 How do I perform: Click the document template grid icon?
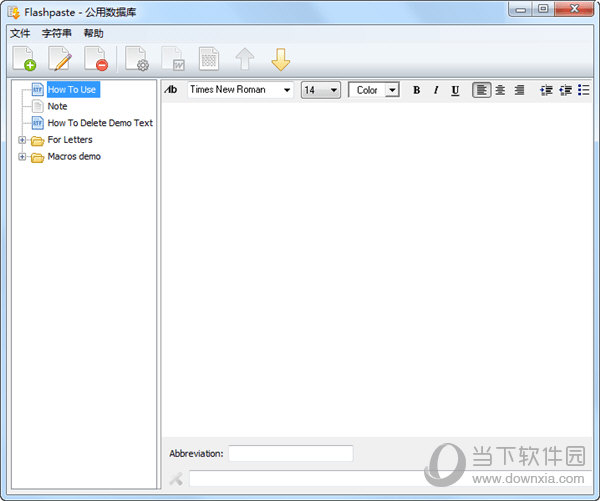[x=209, y=59]
